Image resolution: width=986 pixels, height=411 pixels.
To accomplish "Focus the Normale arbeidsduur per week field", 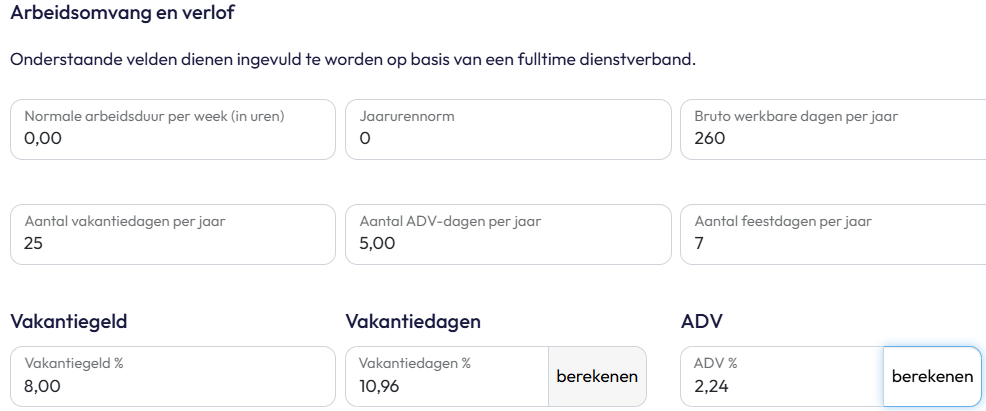I will pos(172,129).
